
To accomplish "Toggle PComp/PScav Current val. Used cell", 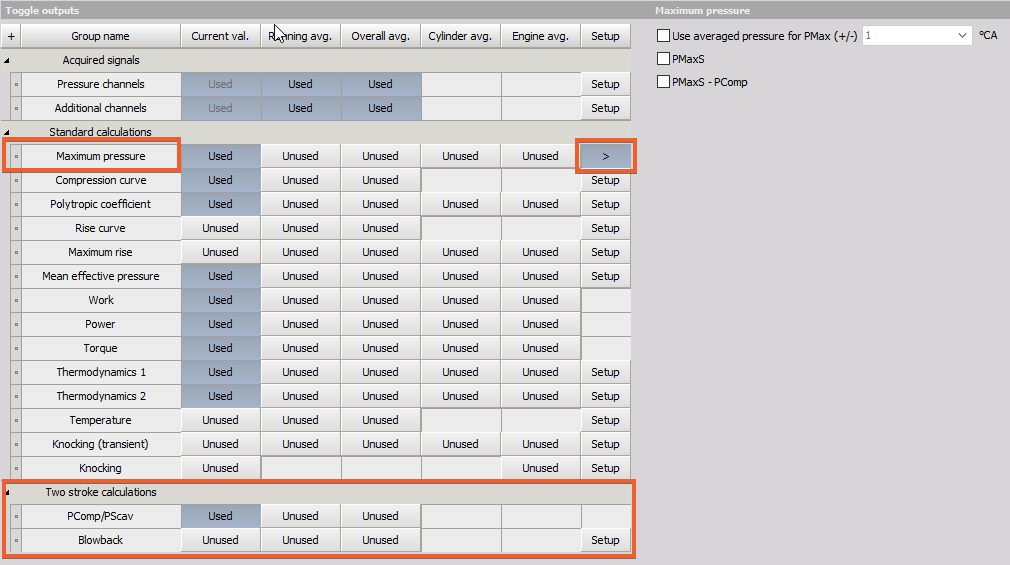I will pos(220,516).
